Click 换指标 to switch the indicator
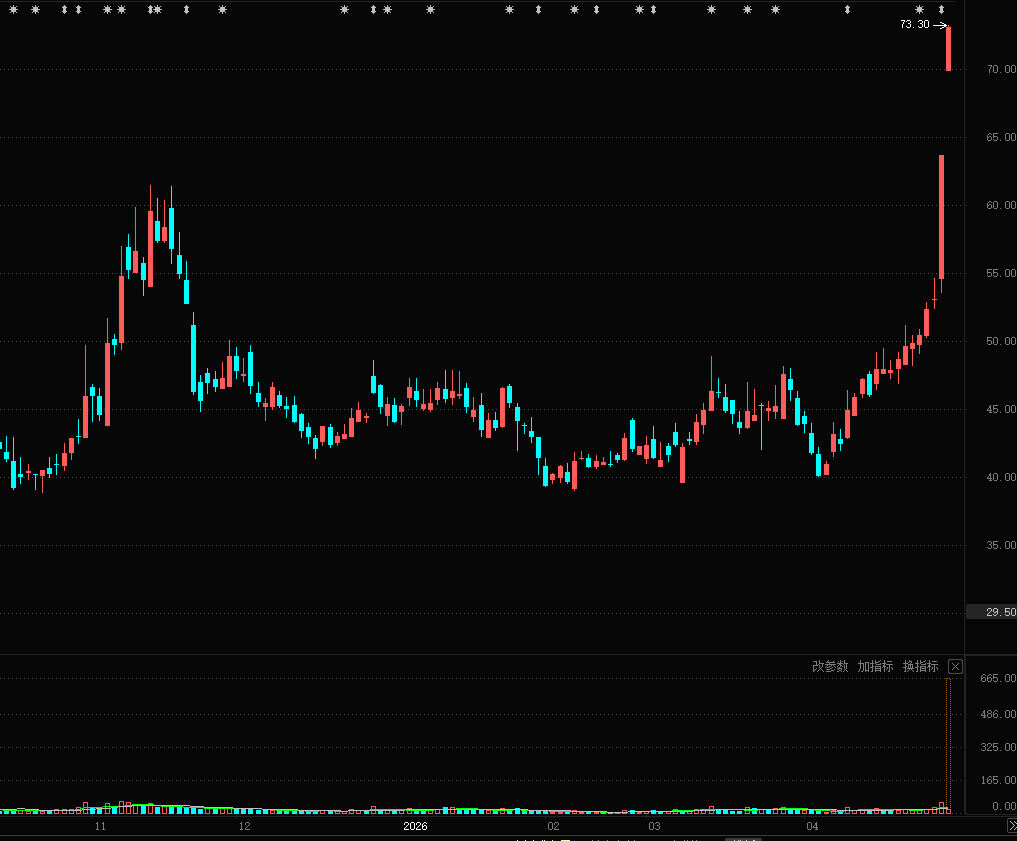The height and width of the screenshot is (841, 1017). [x=920, y=666]
